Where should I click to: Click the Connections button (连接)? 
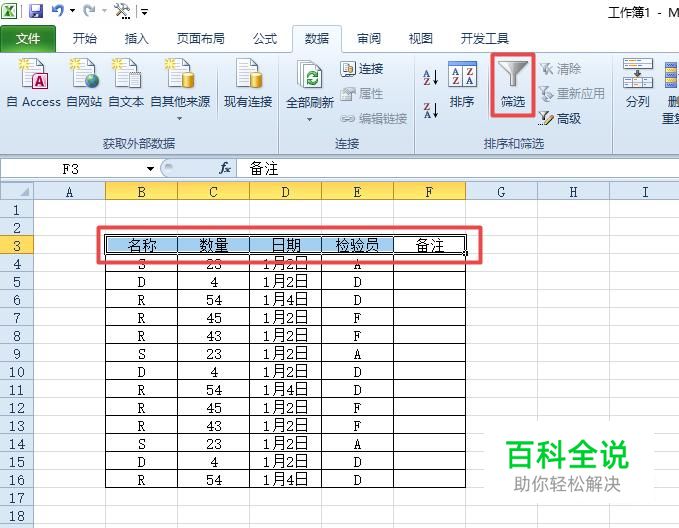pos(362,68)
